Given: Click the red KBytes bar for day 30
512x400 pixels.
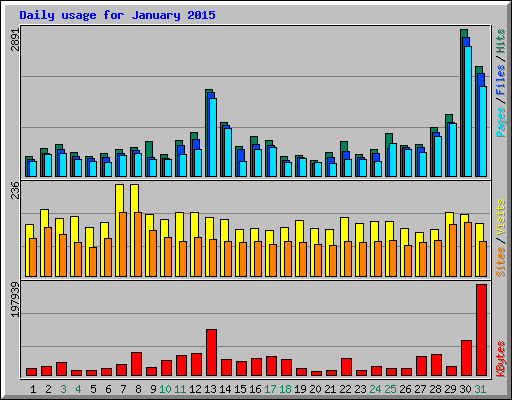Looking at the screenshot, I should click(466, 358).
